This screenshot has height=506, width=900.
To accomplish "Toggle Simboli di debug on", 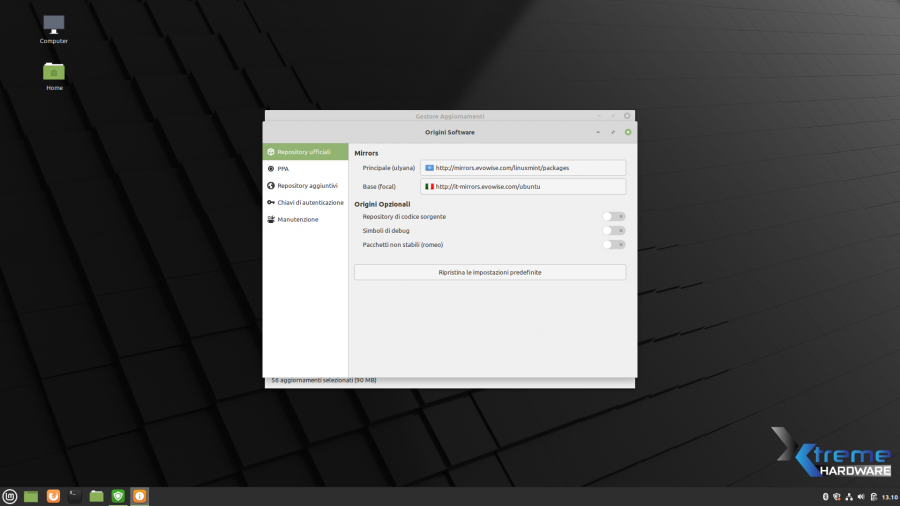I will pos(614,230).
